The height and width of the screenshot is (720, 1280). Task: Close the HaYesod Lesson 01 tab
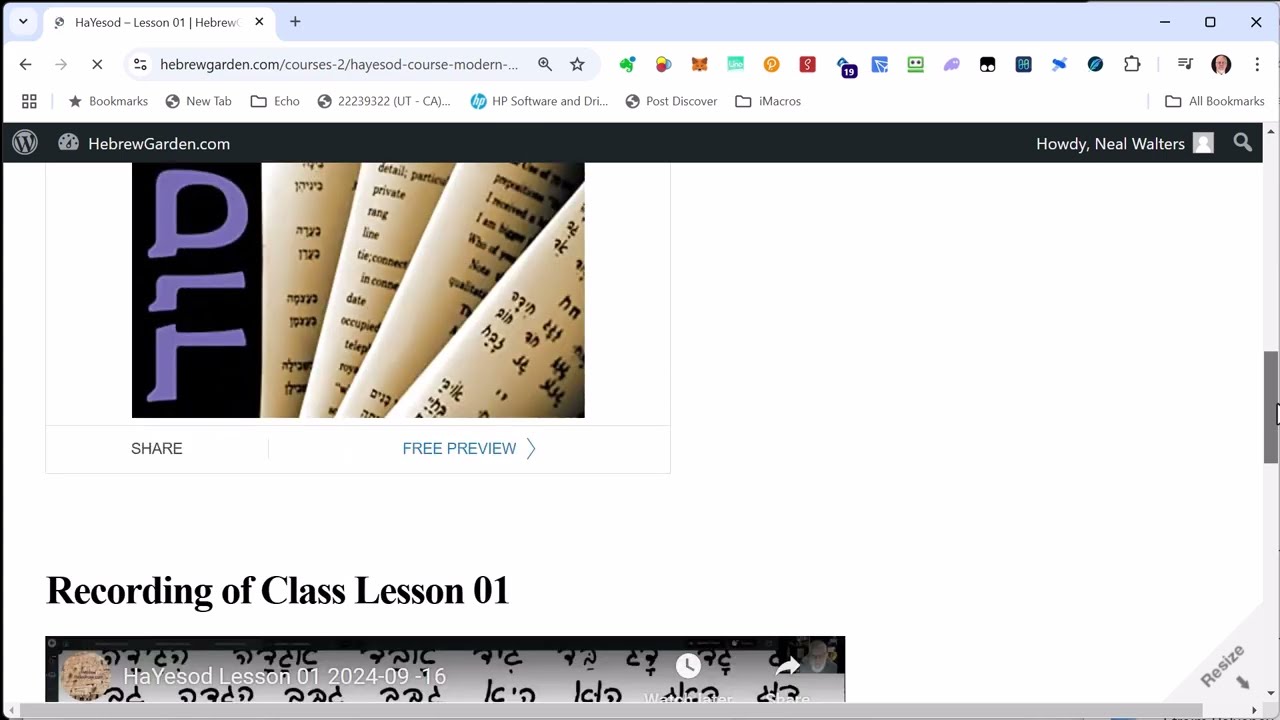coord(259,22)
